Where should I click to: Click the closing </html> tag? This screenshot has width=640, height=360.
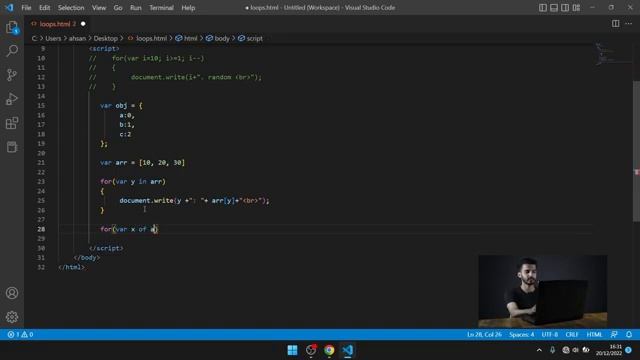tap(72, 267)
